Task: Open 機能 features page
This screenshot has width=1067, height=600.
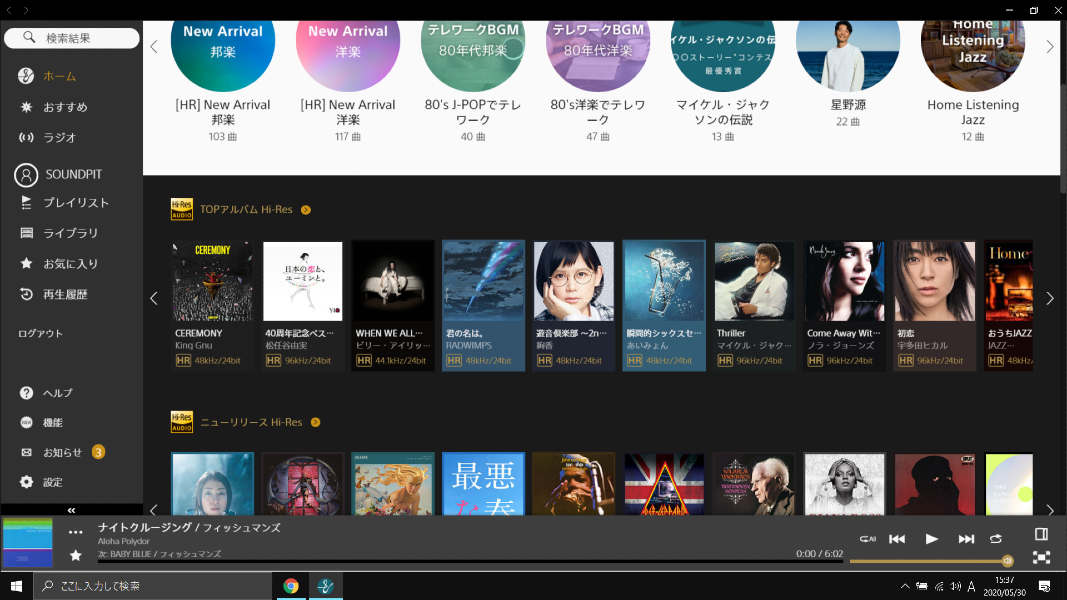Action: [42, 422]
